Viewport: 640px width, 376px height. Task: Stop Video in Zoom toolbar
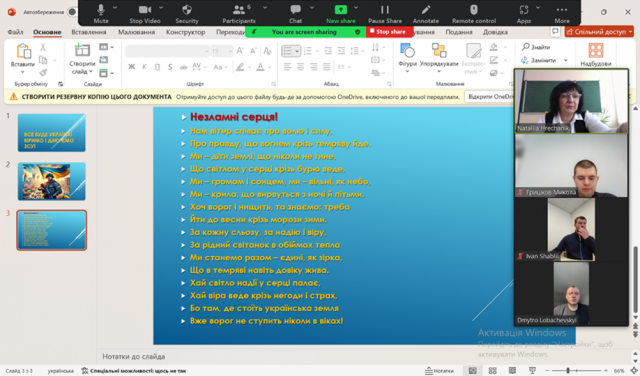click(x=145, y=13)
